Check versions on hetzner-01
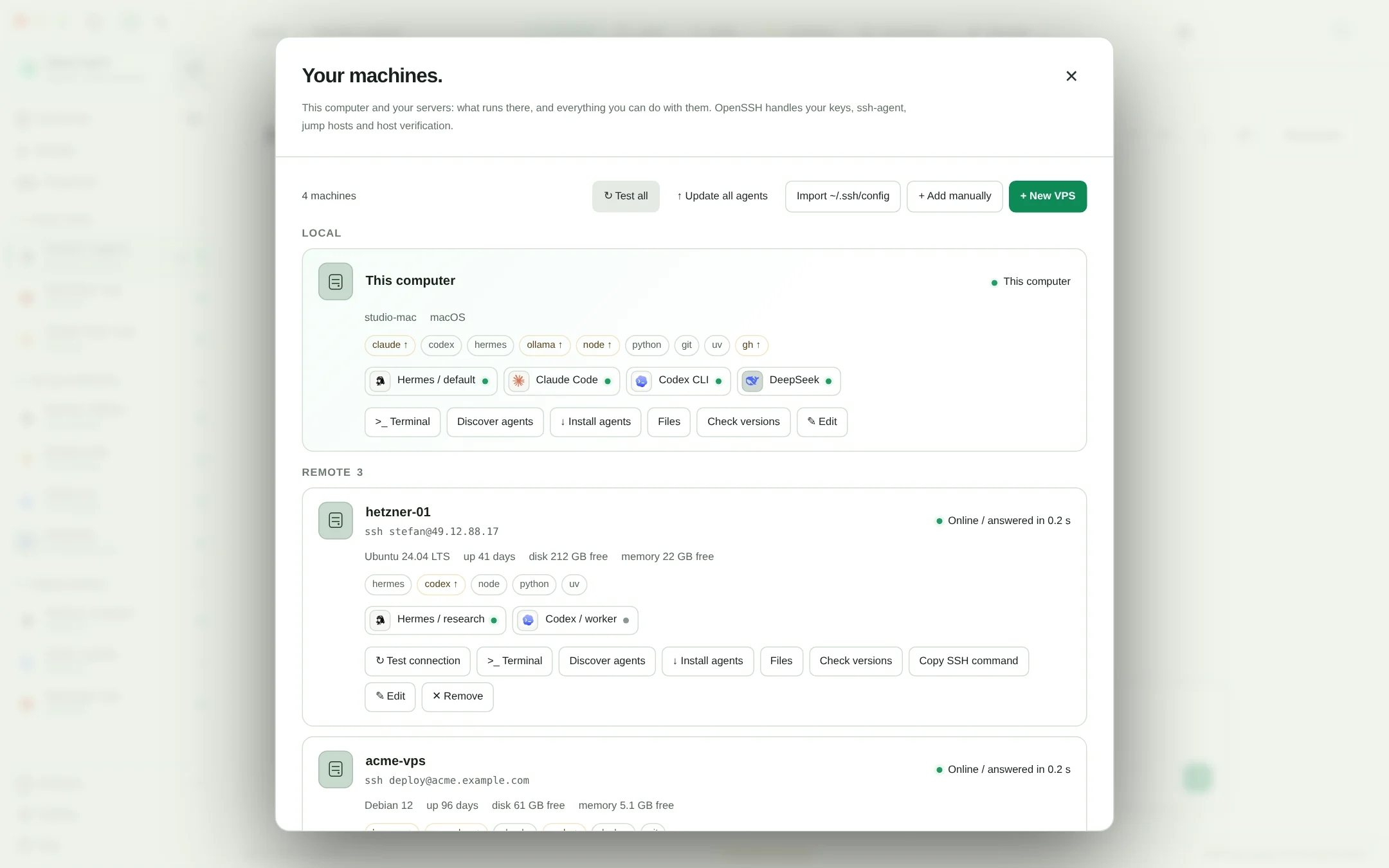Image resolution: width=1389 pixels, height=868 pixels. (856, 661)
